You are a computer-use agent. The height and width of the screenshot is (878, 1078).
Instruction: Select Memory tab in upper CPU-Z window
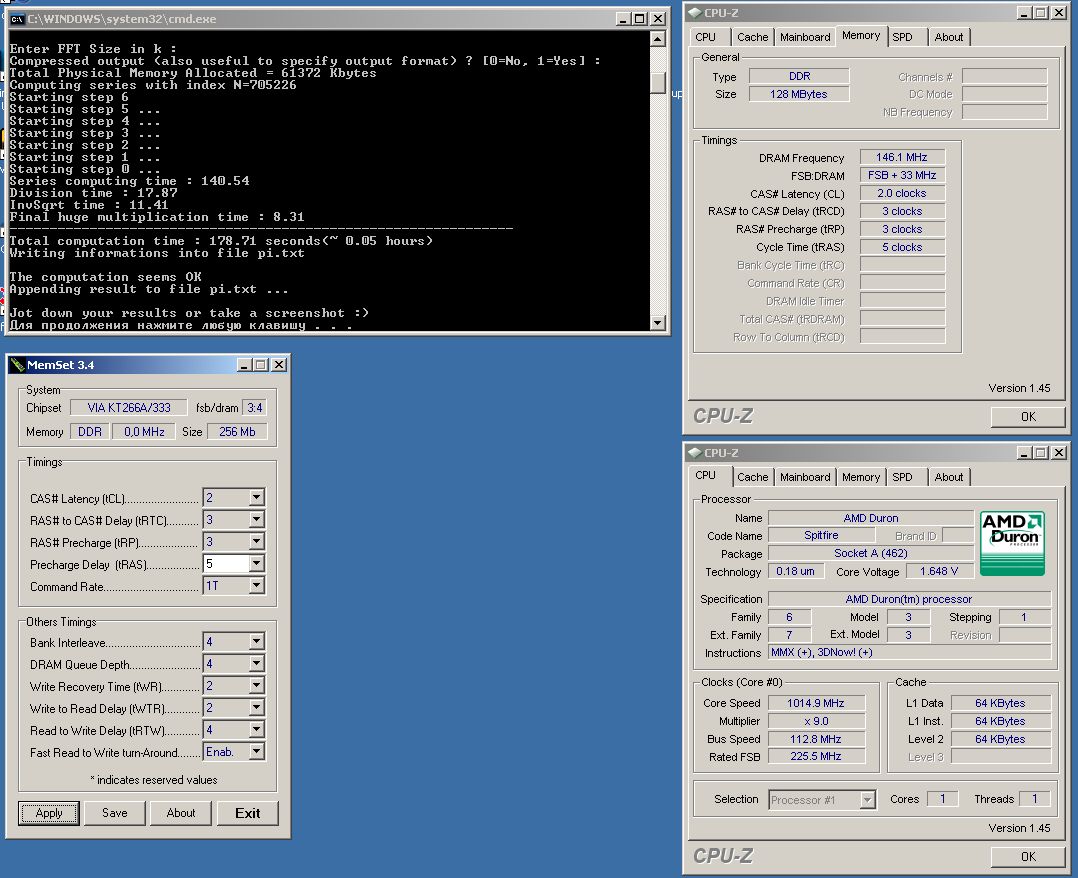click(861, 36)
